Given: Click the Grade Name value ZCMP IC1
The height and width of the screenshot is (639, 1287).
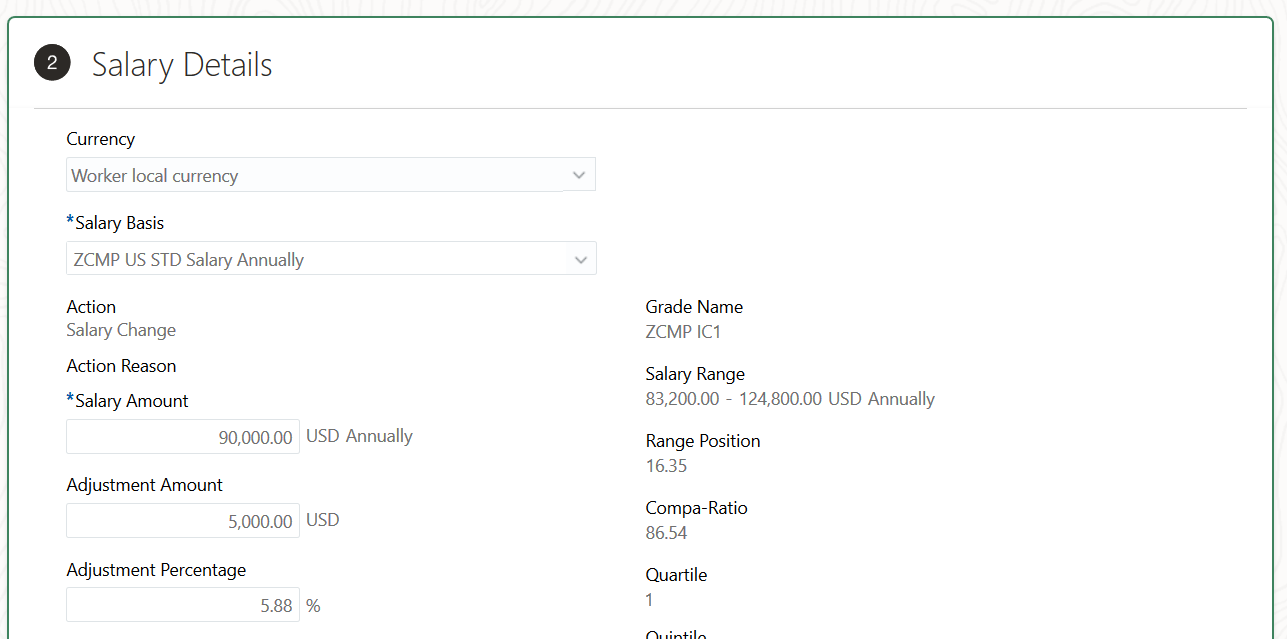Looking at the screenshot, I should 683,332.
